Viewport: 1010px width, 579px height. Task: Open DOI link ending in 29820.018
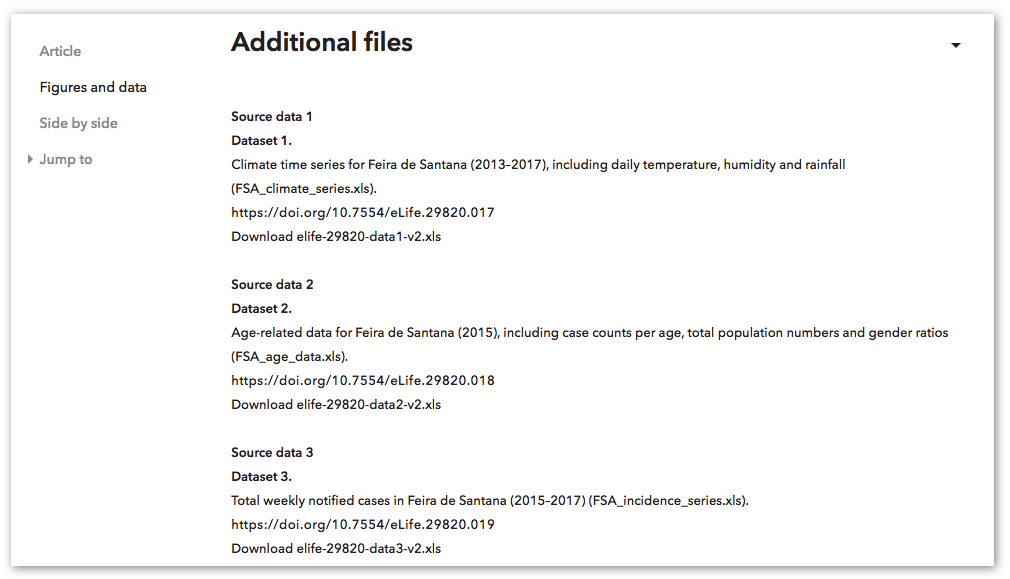point(363,381)
